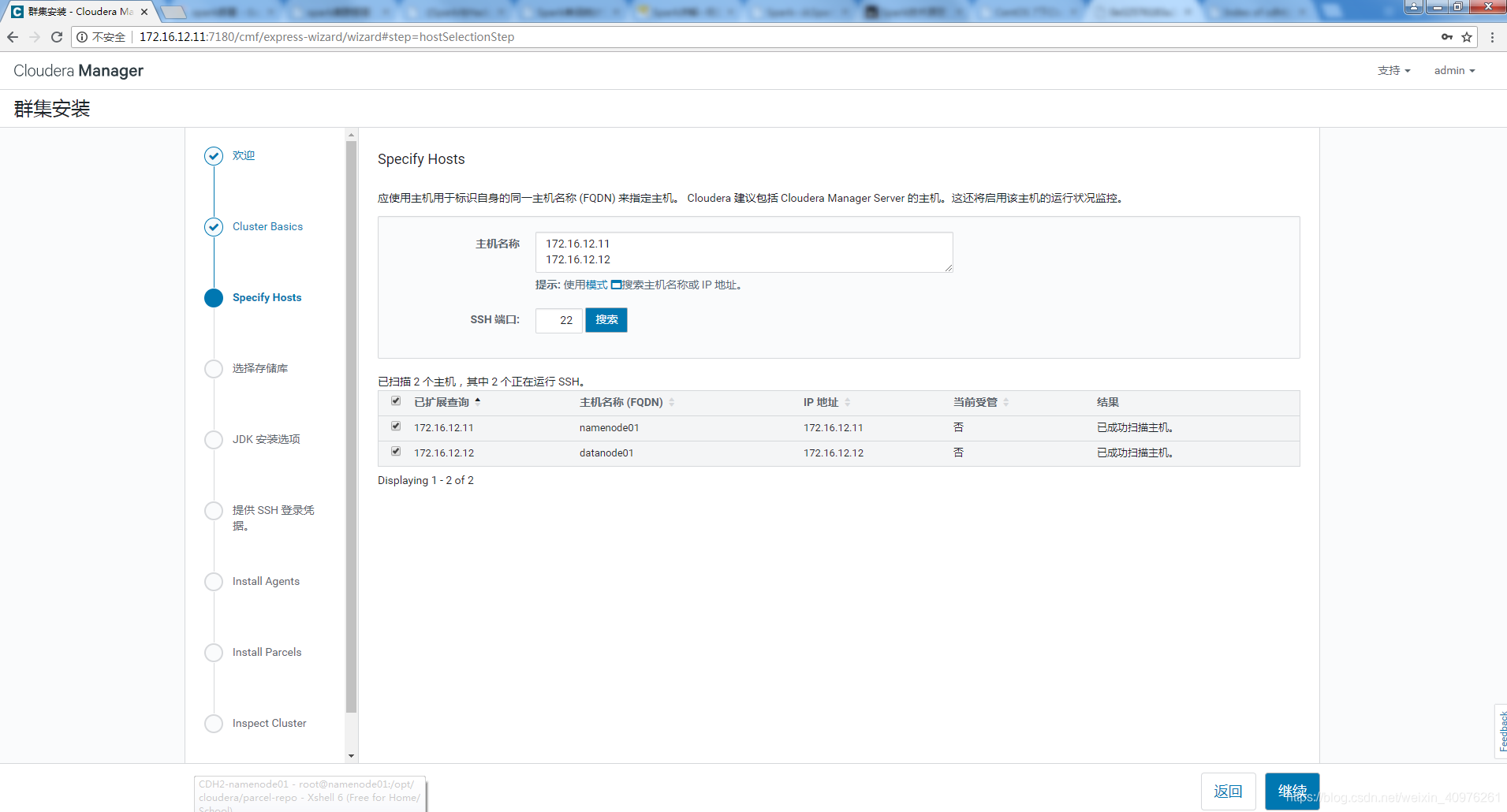Uncheck host 172.16.12.11 checkbox
The image size is (1507, 812).
coord(396,426)
